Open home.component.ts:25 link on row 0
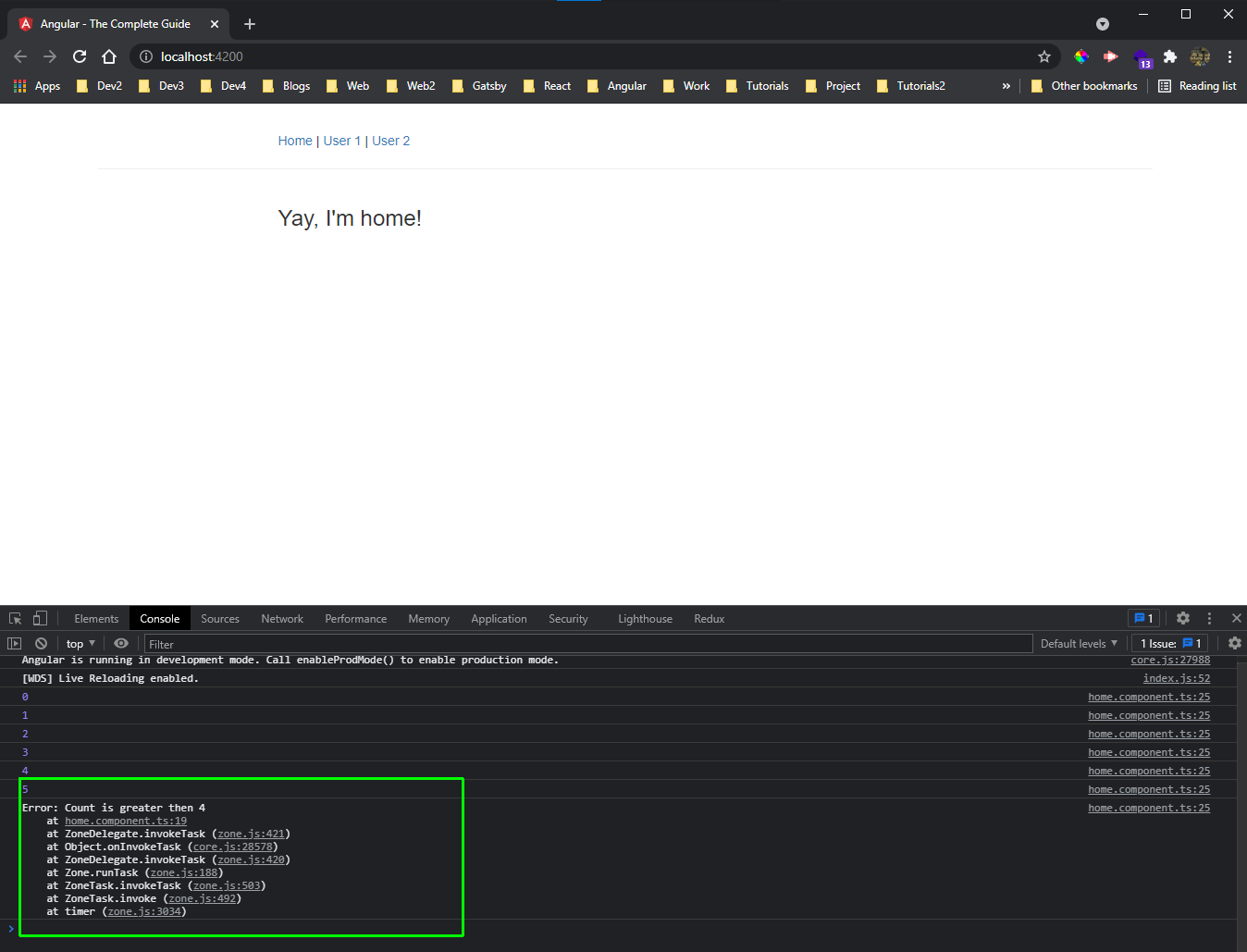This screenshot has width=1247, height=952. pyautogui.click(x=1149, y=697)
